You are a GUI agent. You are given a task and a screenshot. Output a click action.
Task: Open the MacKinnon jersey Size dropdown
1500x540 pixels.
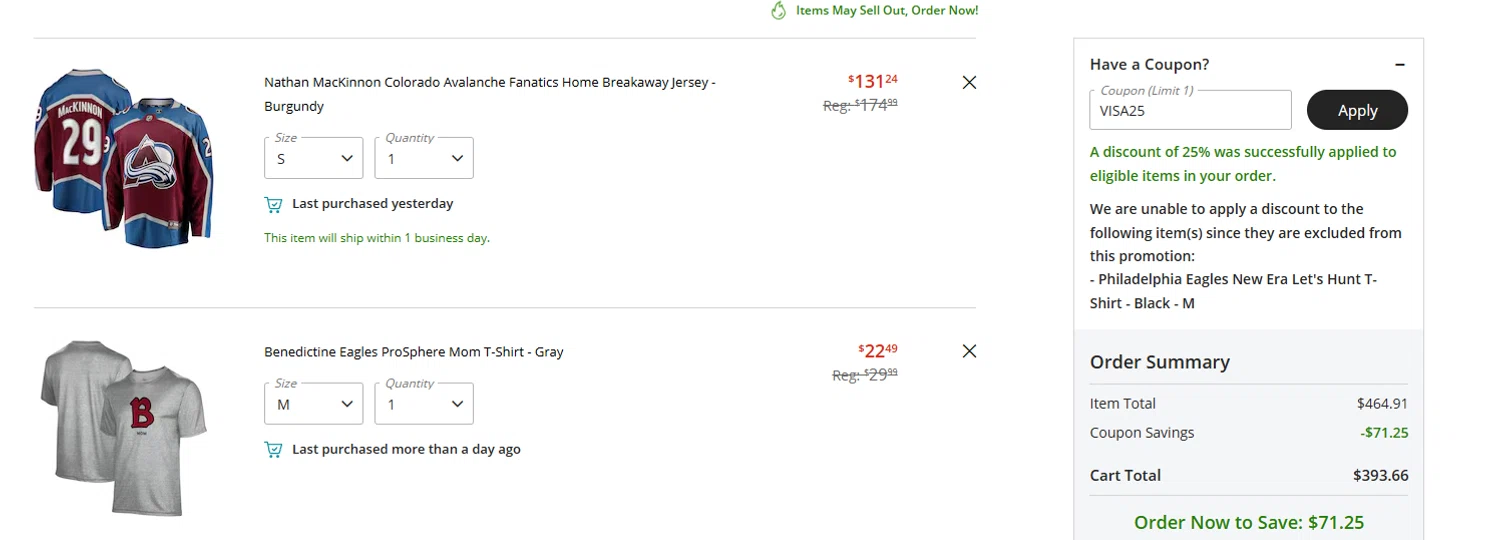[313, 158]
